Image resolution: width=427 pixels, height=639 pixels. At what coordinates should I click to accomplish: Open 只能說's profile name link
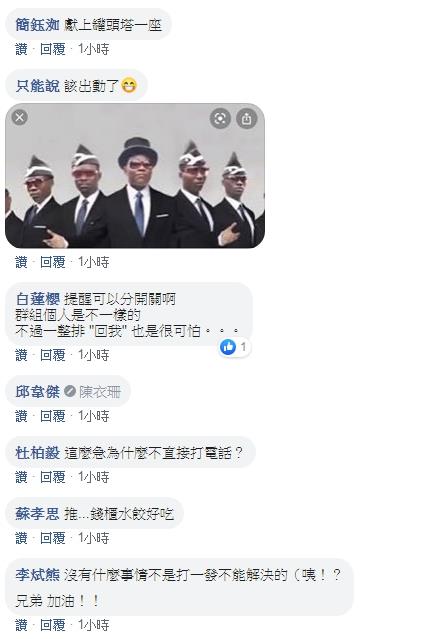pyautogui.click(x=37, y=86)
